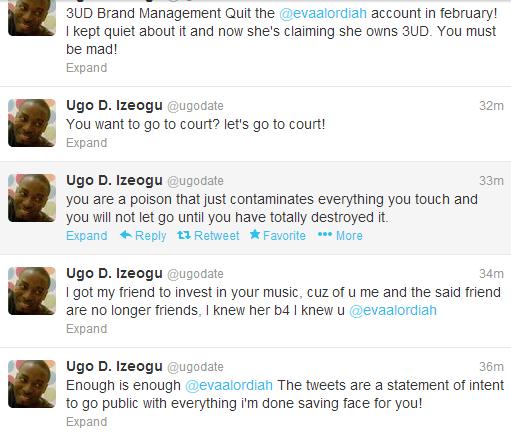This screenshot has height=440, width=511.
Task: Click the Favorite star icon
Action: click(255, 234)
